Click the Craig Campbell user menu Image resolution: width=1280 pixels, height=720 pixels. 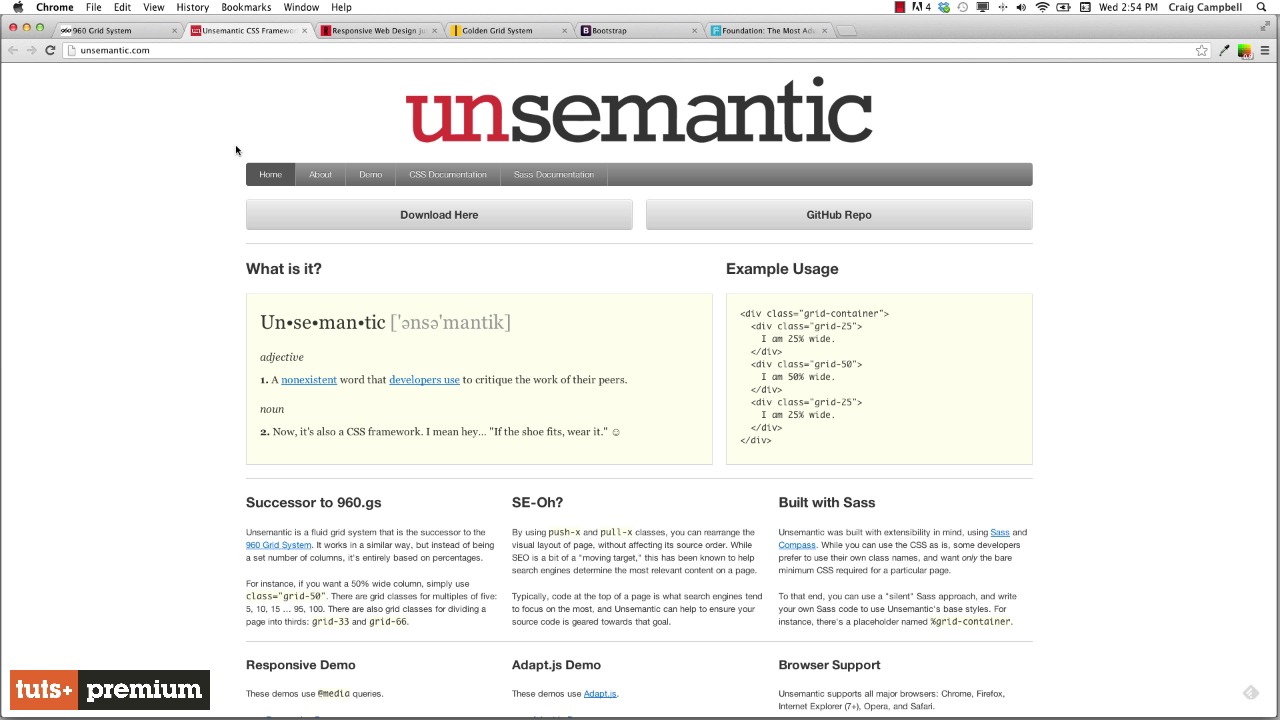pos(1205,7)
